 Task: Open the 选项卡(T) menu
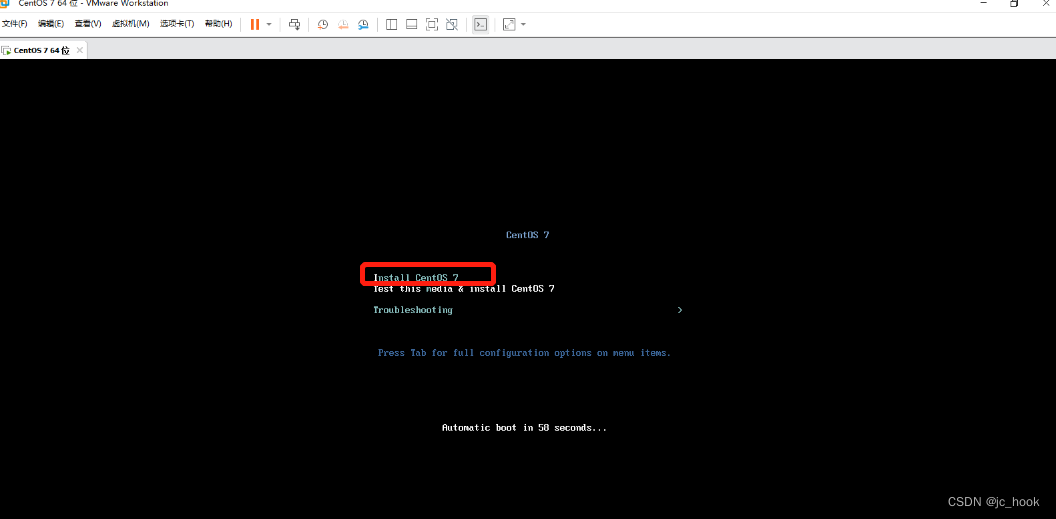pos(176,24)
